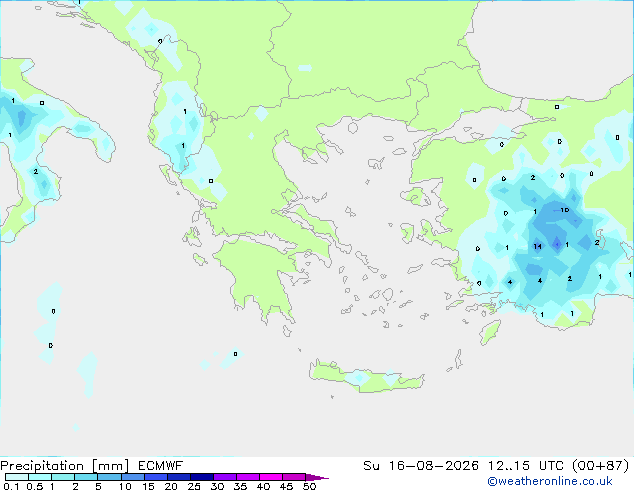This screenshot has width=634, height=490.
Task: Click the '45' legend scale label
Action: 286,486
